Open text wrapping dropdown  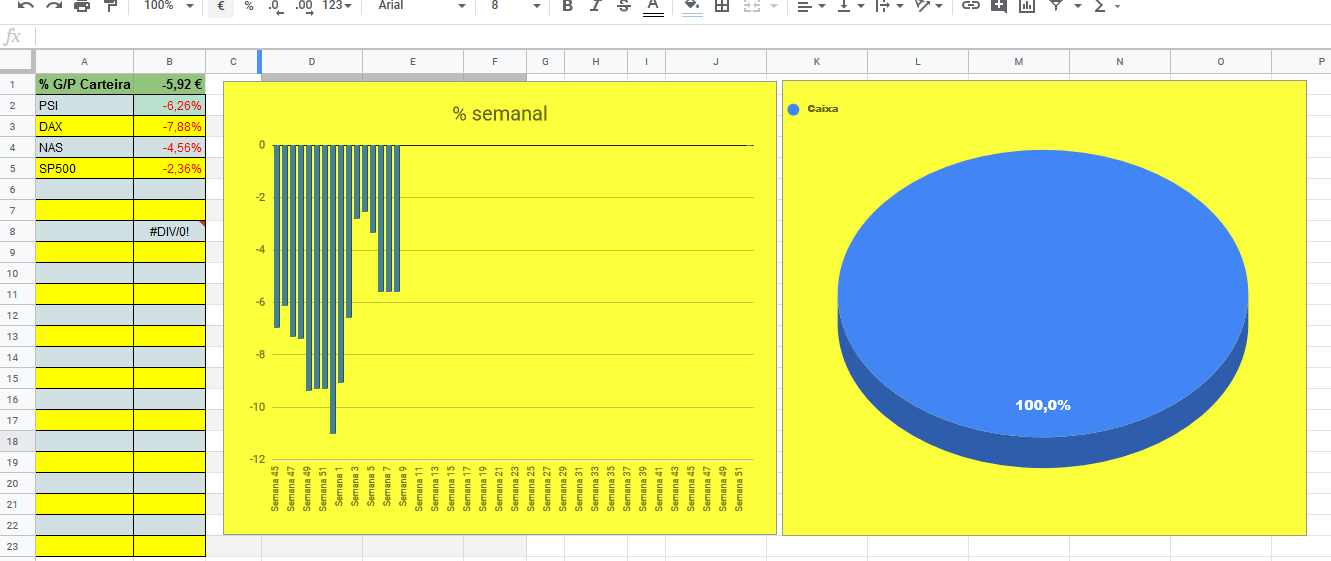pos(888,6)
